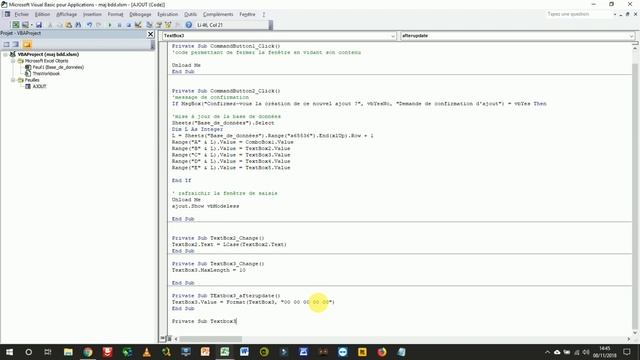Open the Outils menu
This screenshot has width=640, height=360.
190,14
